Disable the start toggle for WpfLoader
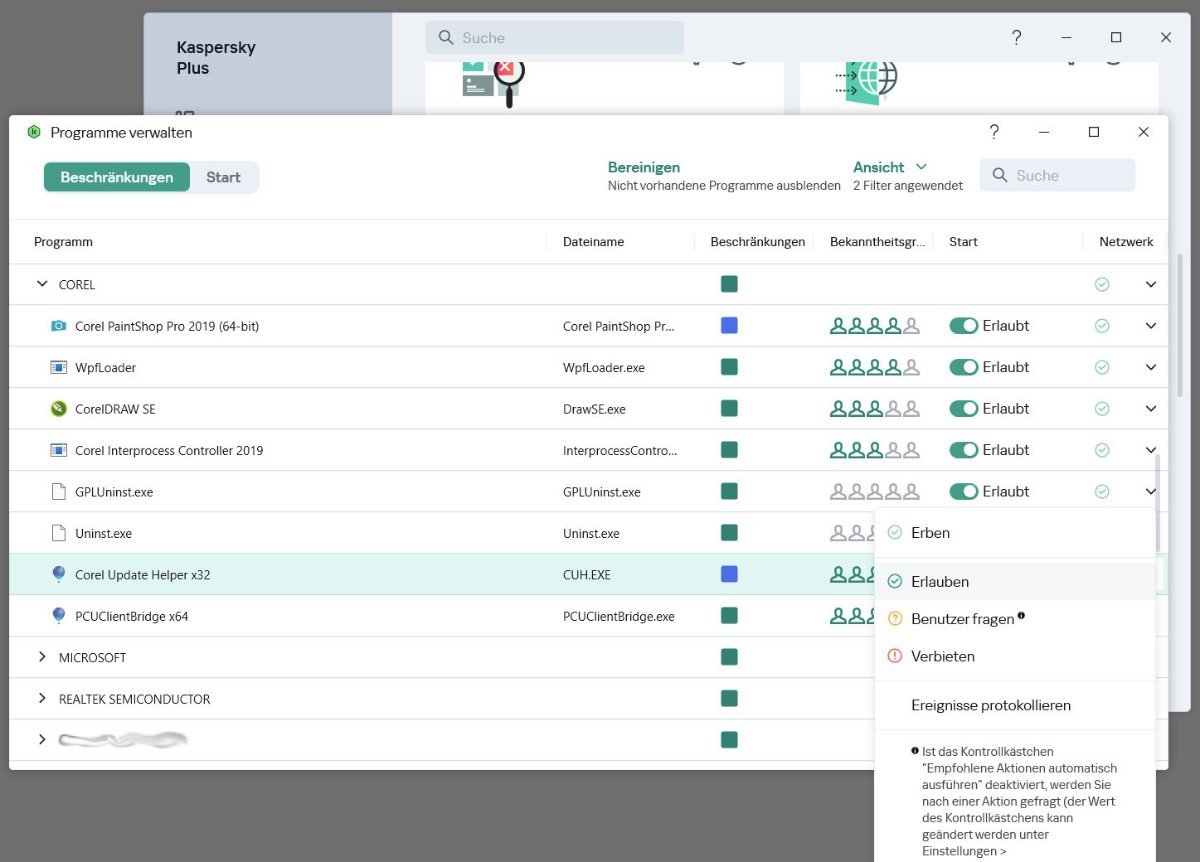This screenshot has height=862, width=1200. click(x=963, y=368)
